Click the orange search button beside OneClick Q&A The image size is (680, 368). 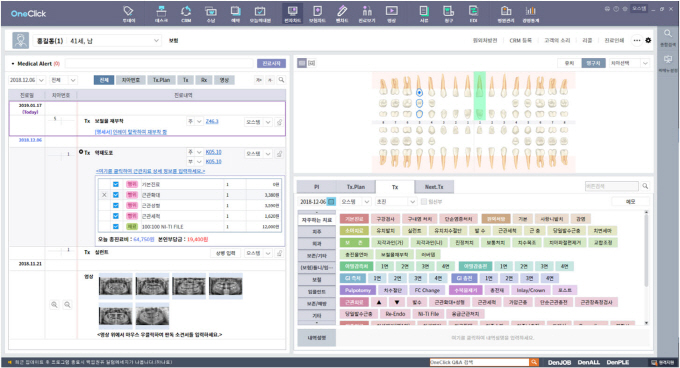534,362
